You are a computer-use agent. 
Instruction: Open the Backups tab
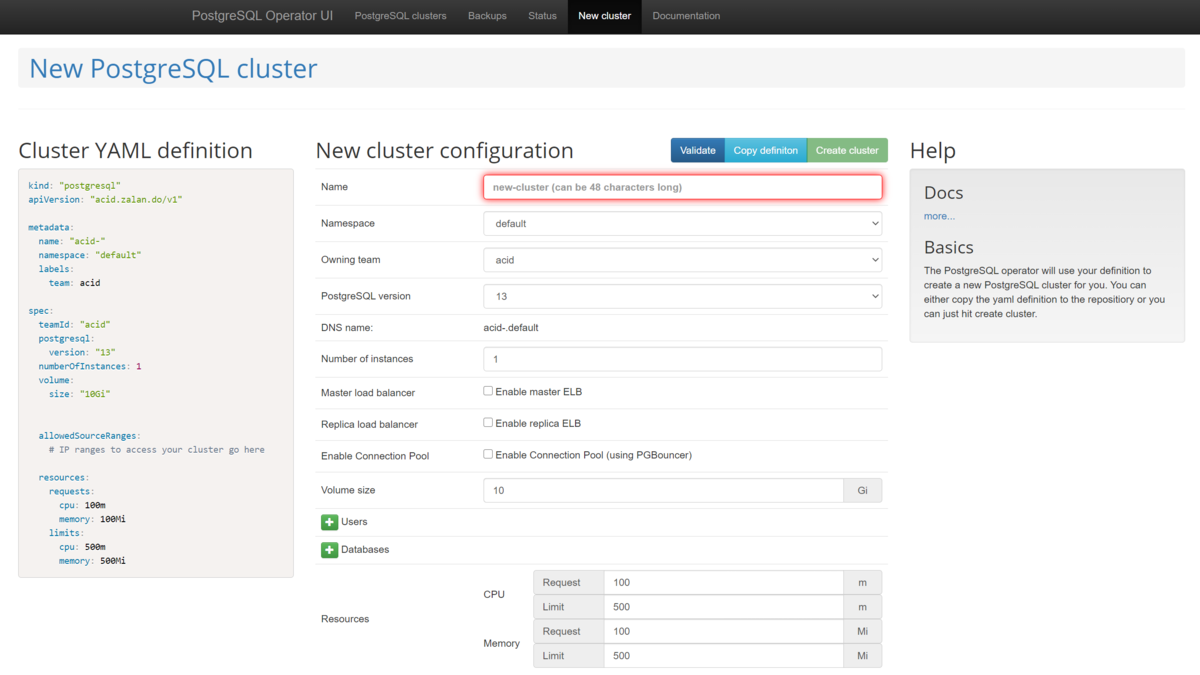[x=487, y=16]
